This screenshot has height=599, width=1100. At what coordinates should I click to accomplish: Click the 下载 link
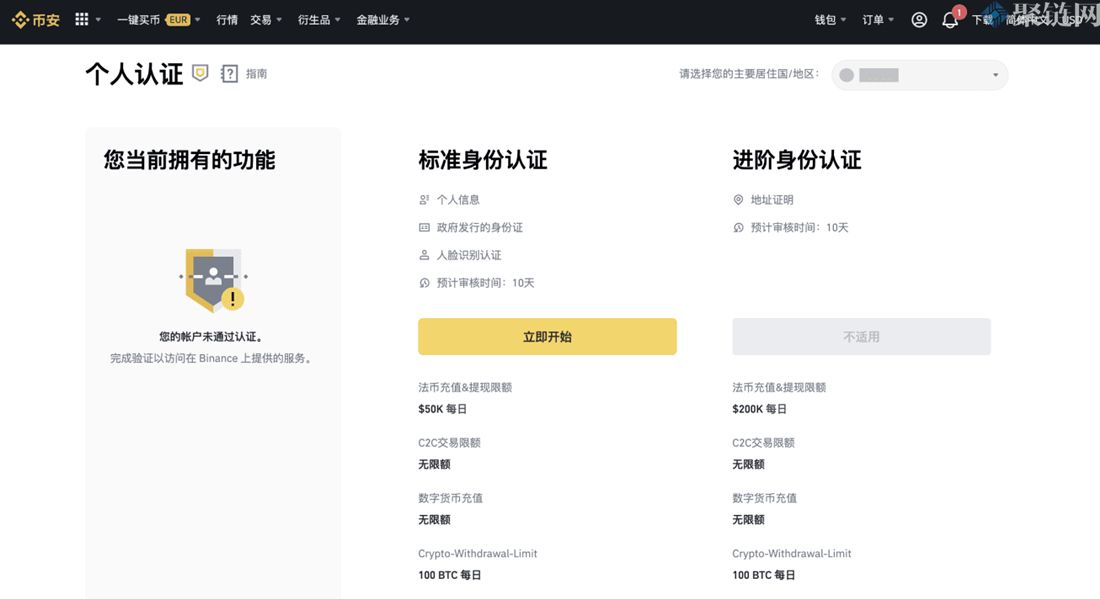pos(983,20)
